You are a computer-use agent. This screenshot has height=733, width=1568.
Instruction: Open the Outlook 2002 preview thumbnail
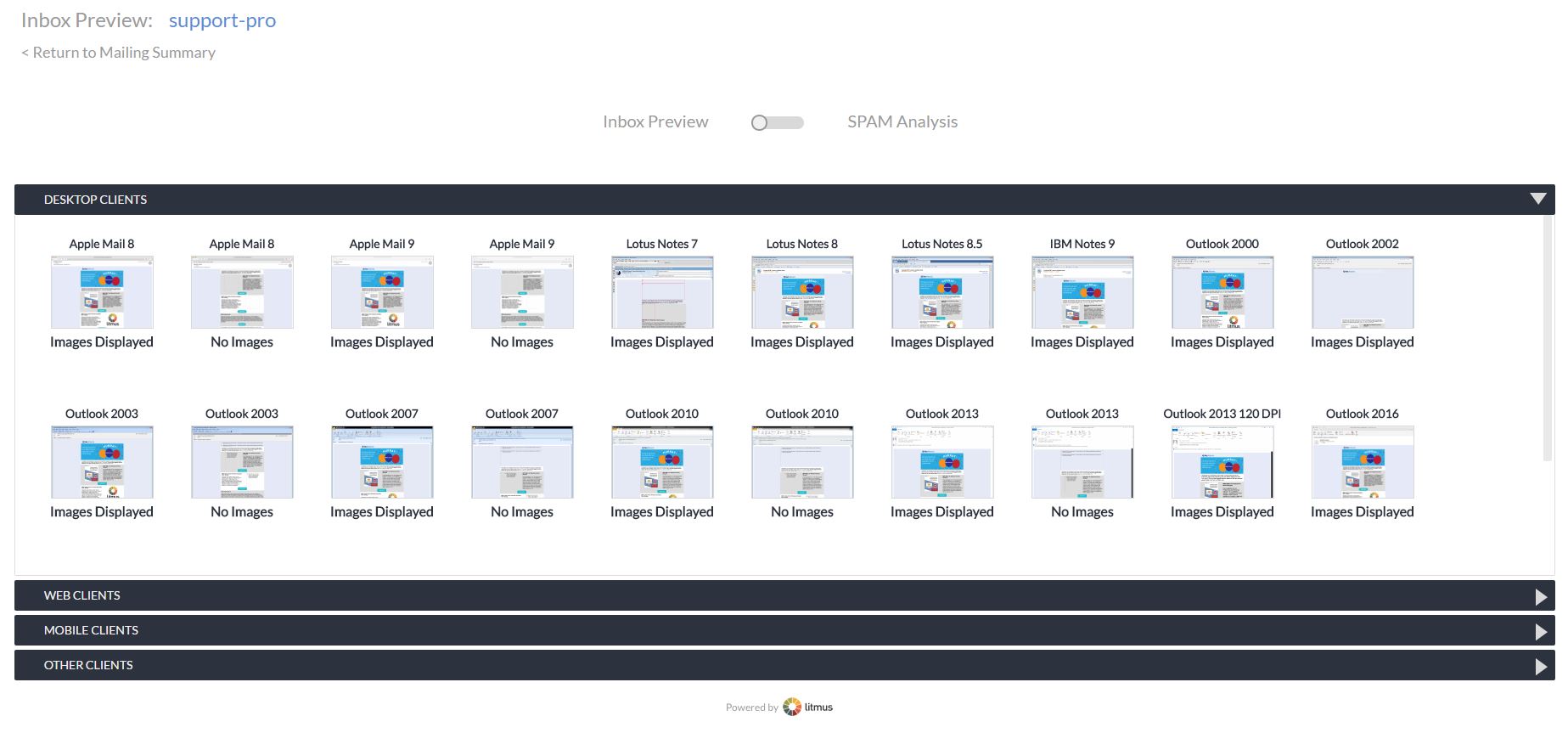1363,292
